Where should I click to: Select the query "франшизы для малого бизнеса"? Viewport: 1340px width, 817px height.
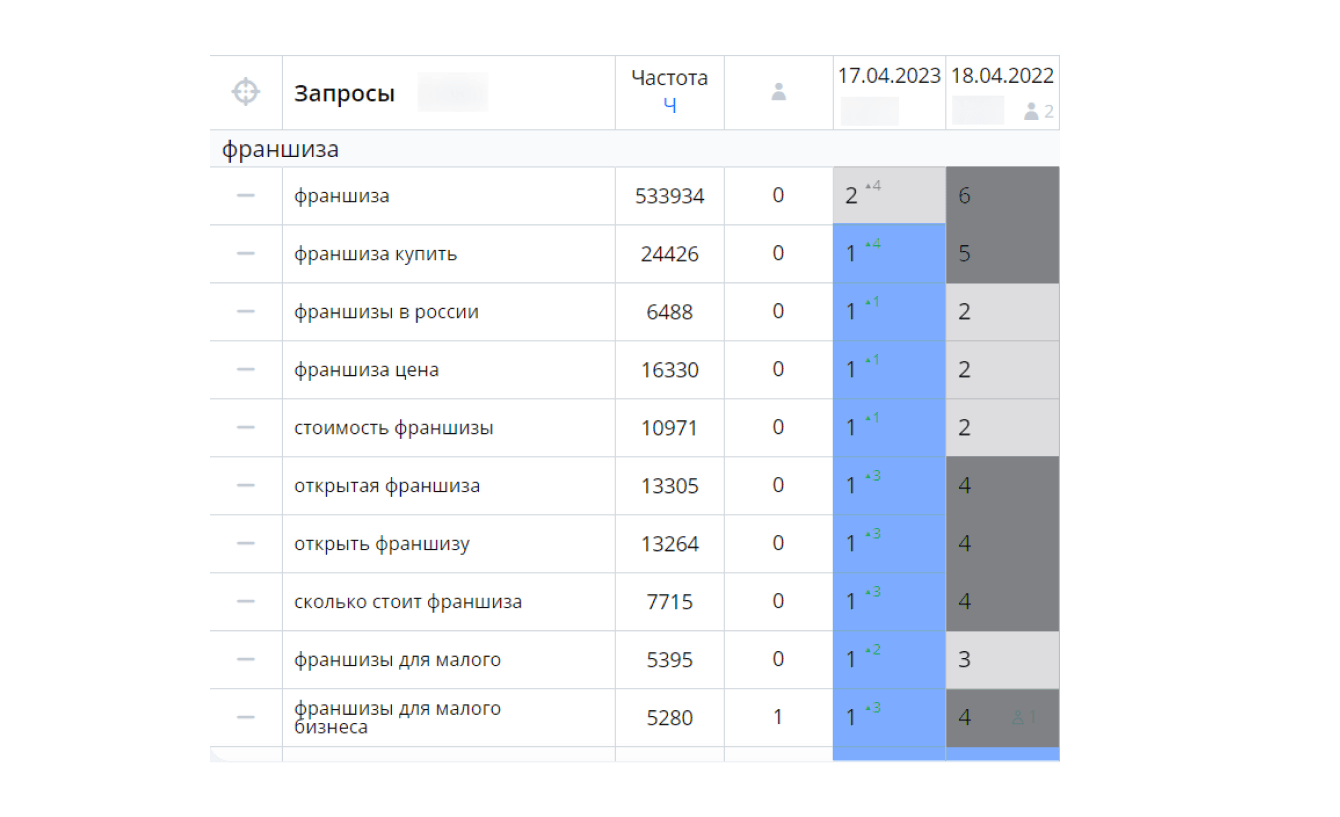(x=397, y=718)
